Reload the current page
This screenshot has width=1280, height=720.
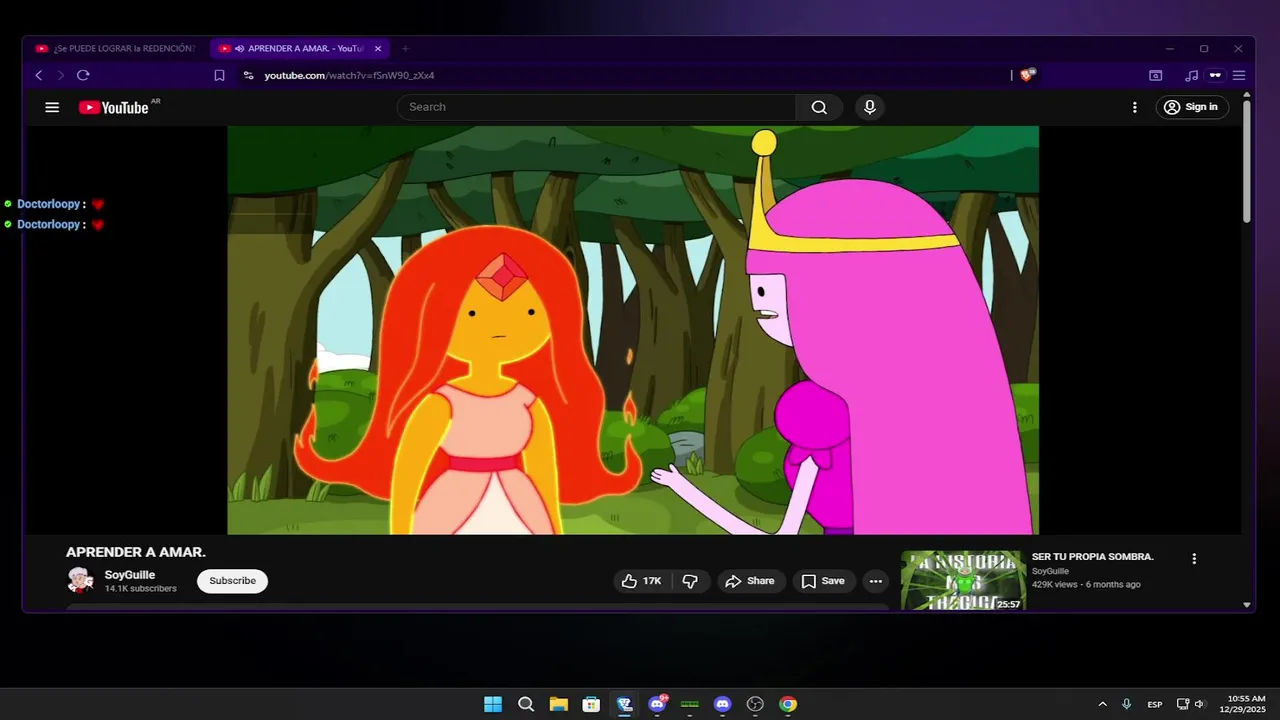pos(83,75)
